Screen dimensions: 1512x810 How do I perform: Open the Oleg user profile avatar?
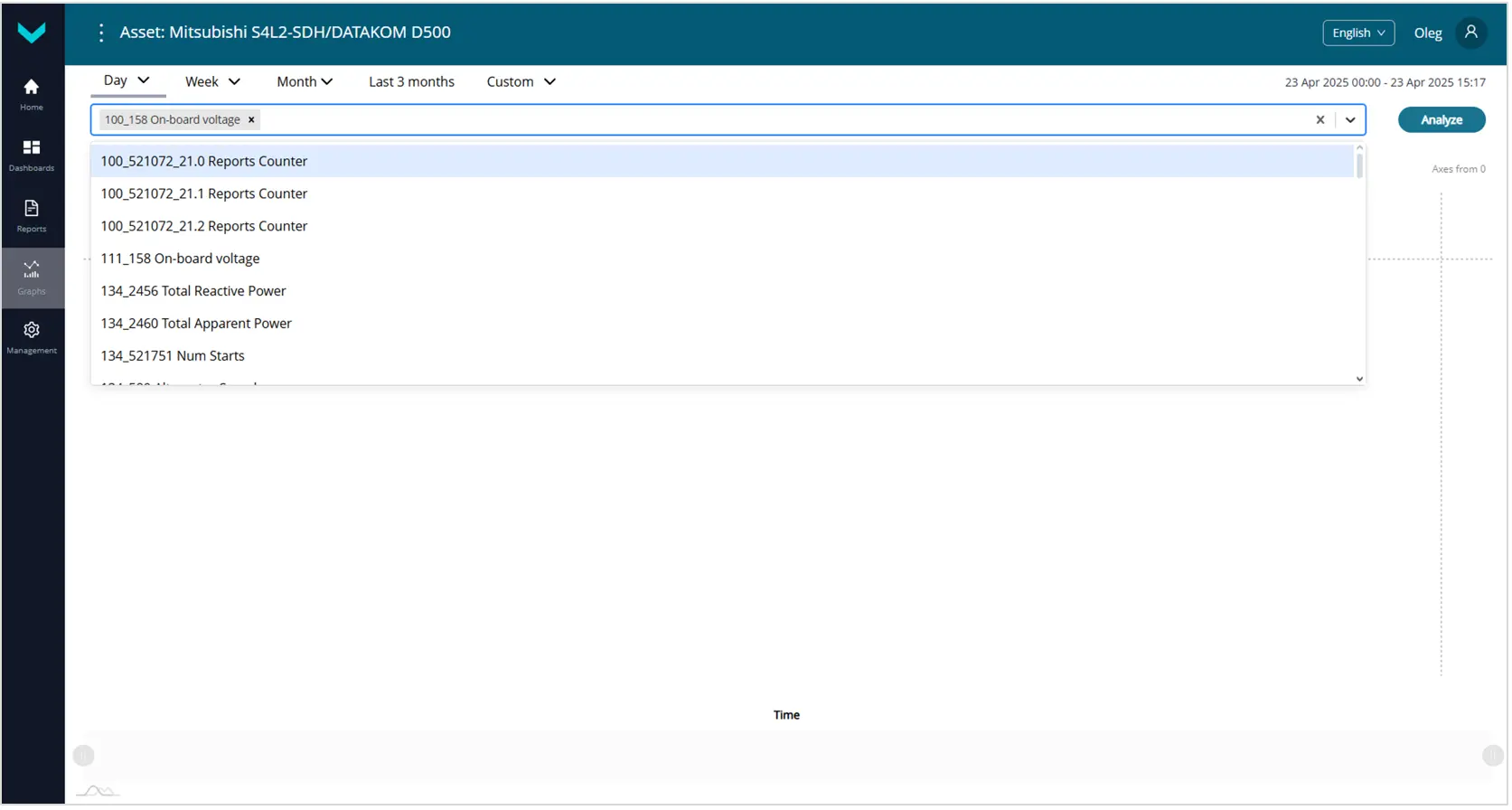point(1470,33)
